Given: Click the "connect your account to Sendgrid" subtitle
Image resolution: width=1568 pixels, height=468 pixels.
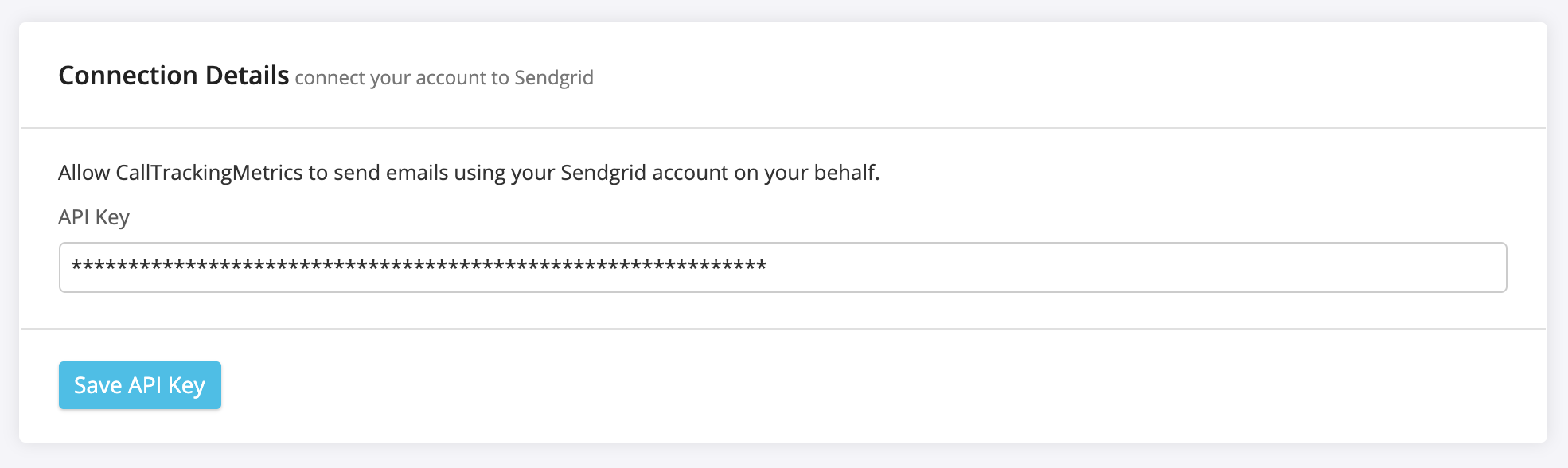Looking at the screenshot, I should tap(443, 78).
